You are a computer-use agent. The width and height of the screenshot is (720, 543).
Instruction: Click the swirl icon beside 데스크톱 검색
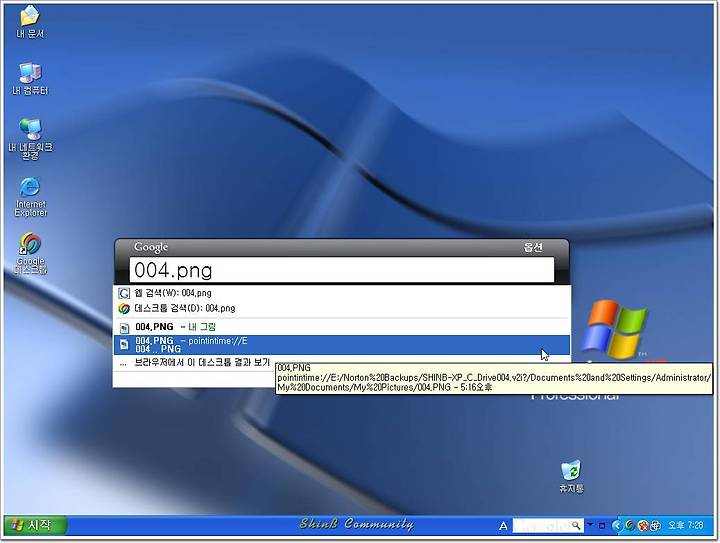pyautogui.click(x=124, y=308)
